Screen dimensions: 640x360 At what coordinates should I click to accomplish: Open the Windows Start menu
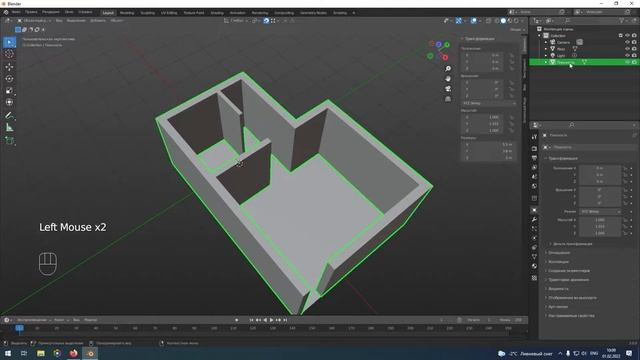tap(7, 353)
